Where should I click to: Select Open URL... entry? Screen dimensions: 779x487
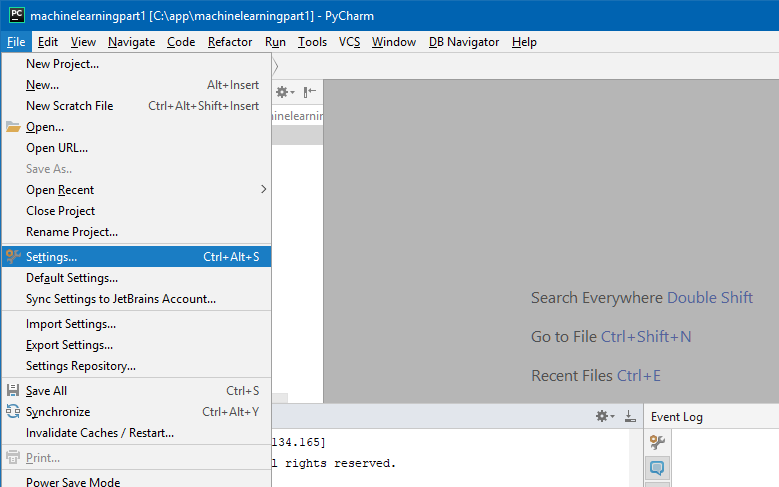137,148
